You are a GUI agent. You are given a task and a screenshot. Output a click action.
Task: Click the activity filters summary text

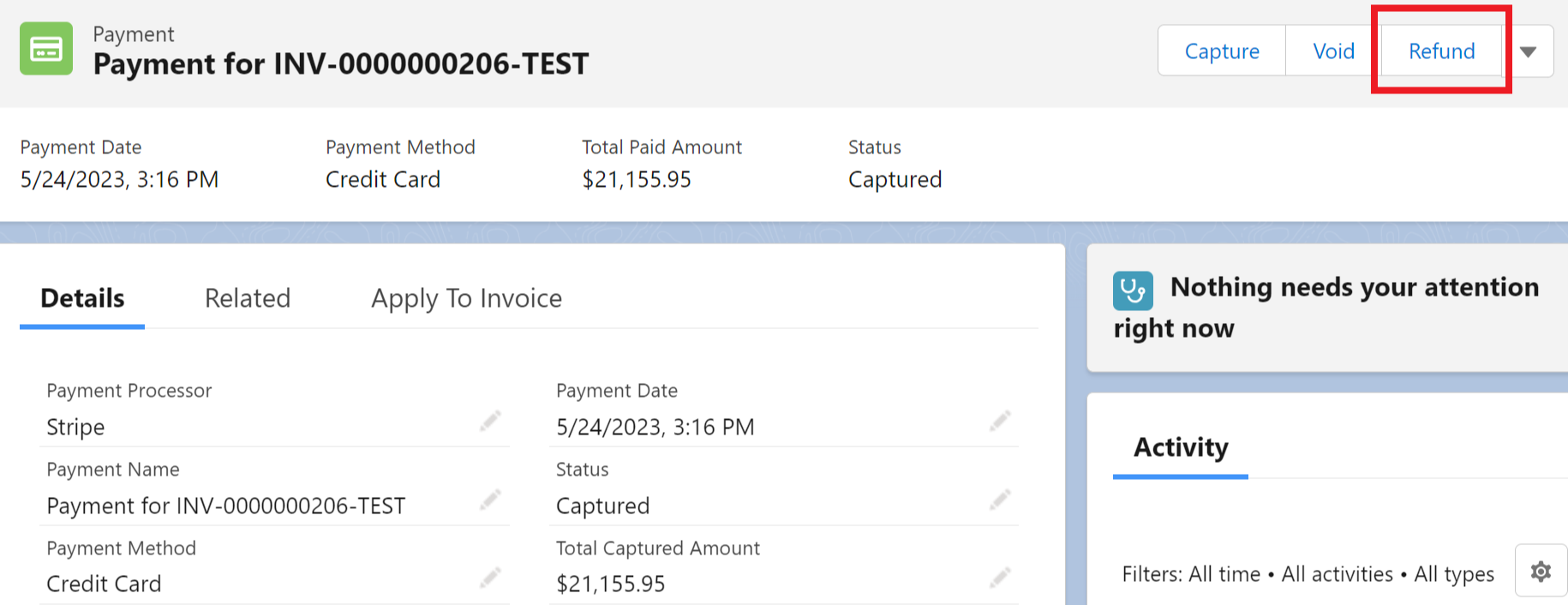1308,574
